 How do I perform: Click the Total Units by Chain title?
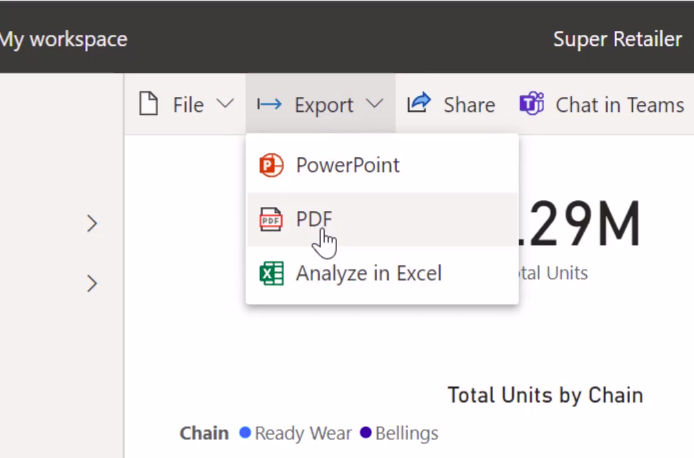coord(545,395)
